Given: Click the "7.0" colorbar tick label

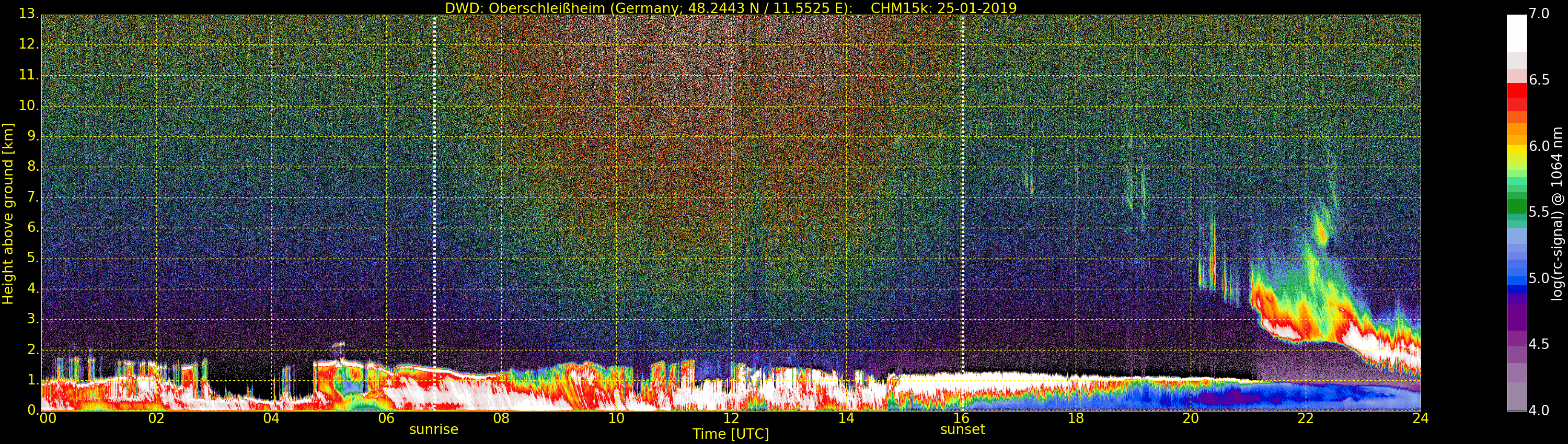Looking at the screenshot, I should 1539,14.
